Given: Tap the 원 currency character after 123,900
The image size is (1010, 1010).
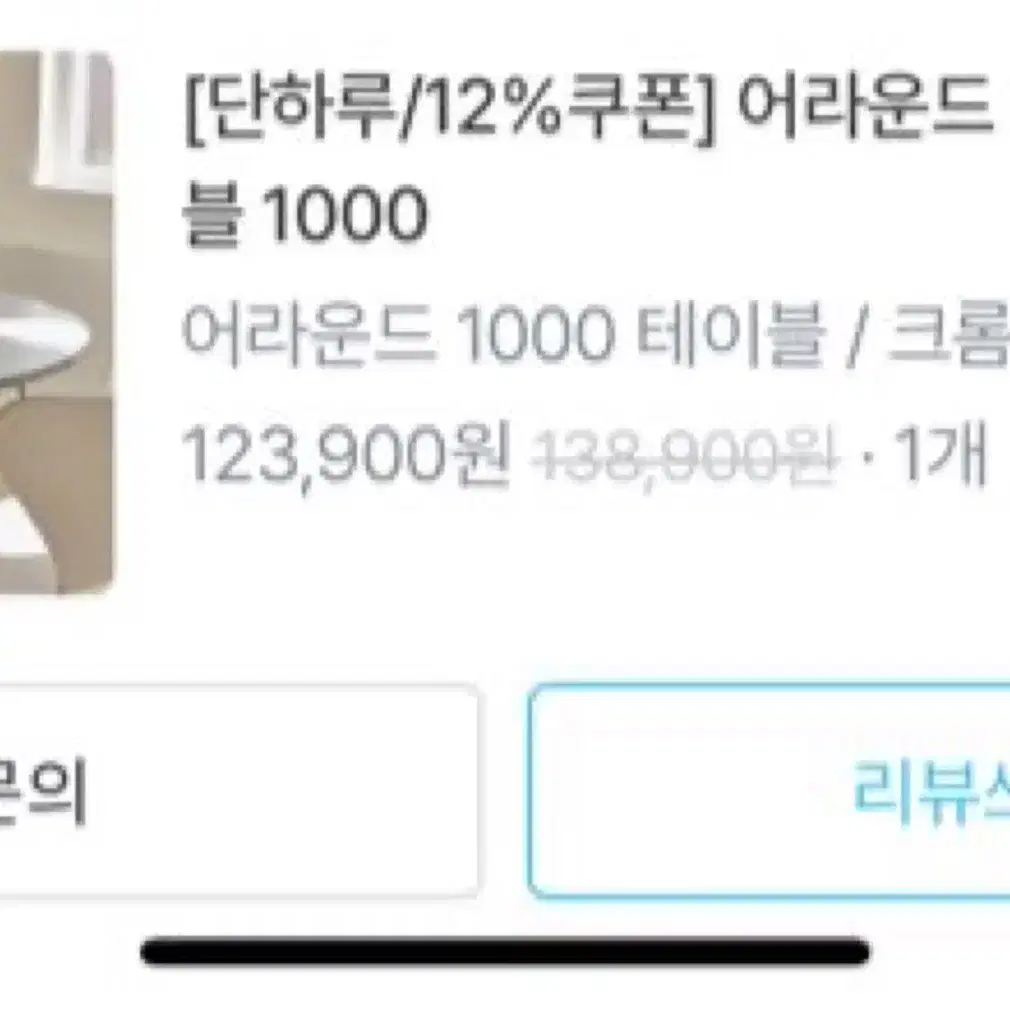Looking at the screenshot, I should point(481,453).
